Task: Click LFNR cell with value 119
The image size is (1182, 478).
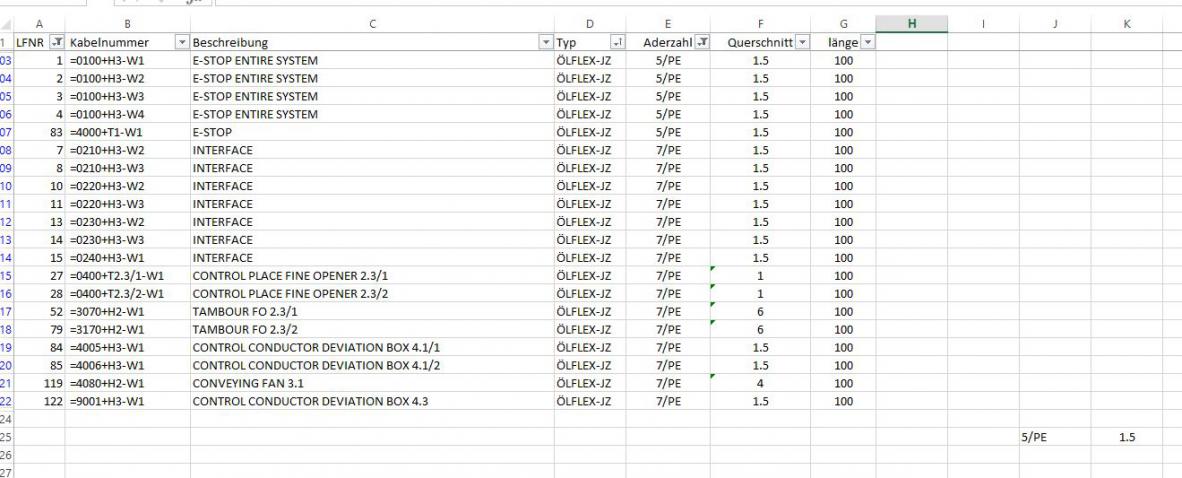Action: 39,383
